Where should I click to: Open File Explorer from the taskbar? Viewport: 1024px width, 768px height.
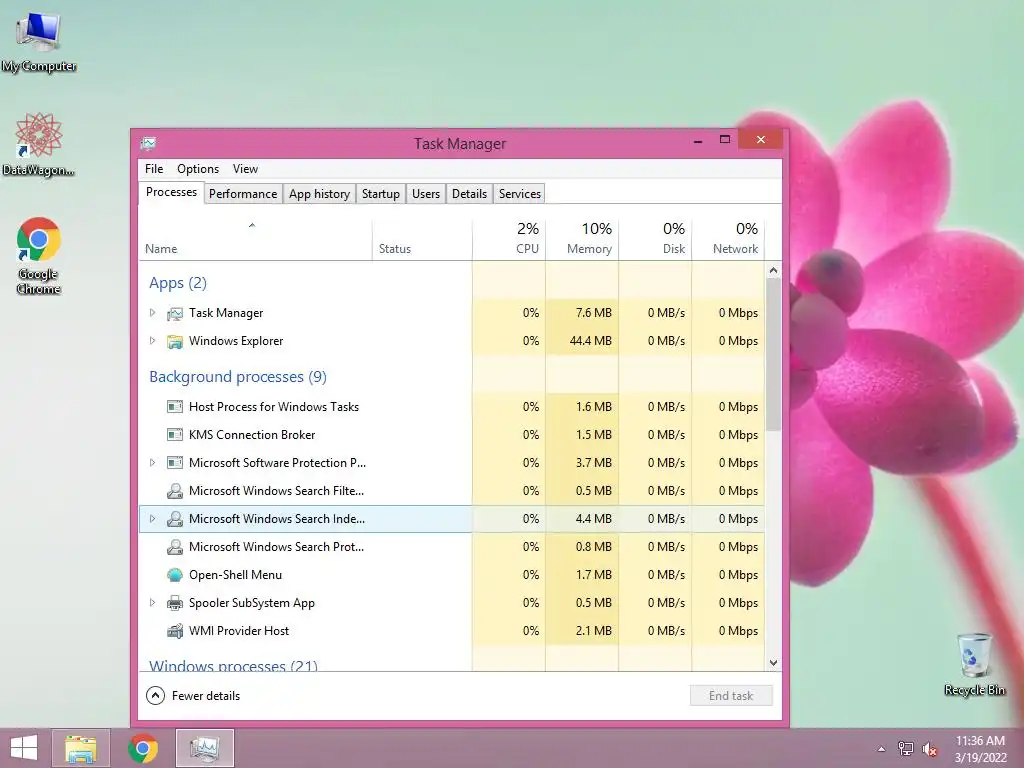pos(81,748)
